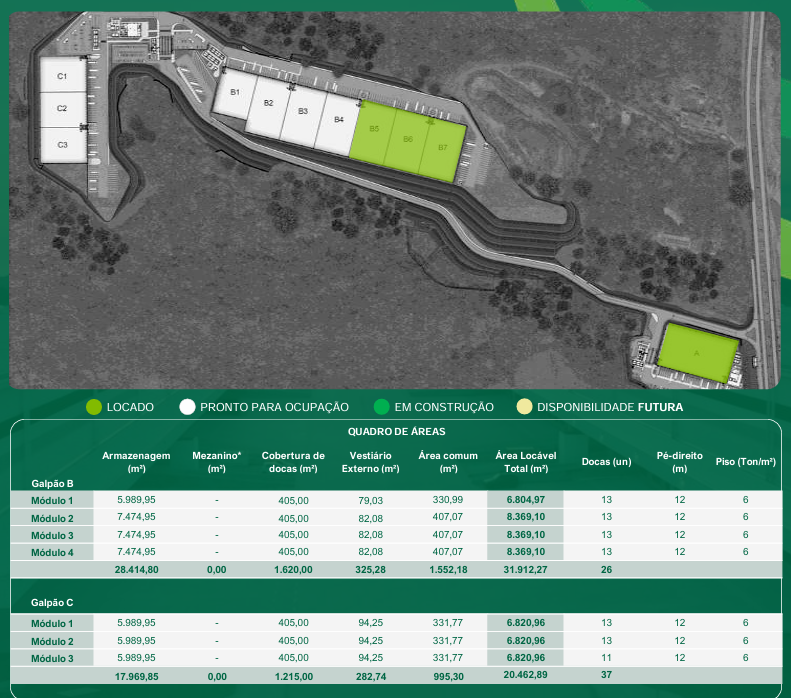Click the QUADRO DE ÁREAS table title

396,432
